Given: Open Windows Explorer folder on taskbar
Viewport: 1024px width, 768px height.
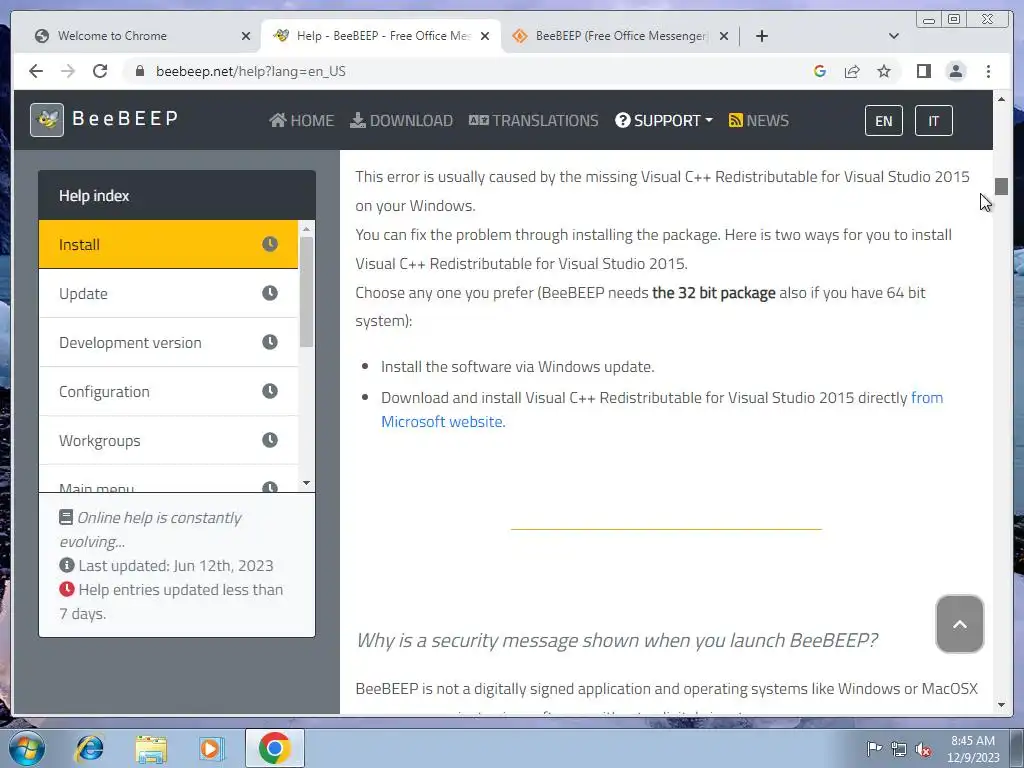Looking at the screenshot, I should 151,748.
